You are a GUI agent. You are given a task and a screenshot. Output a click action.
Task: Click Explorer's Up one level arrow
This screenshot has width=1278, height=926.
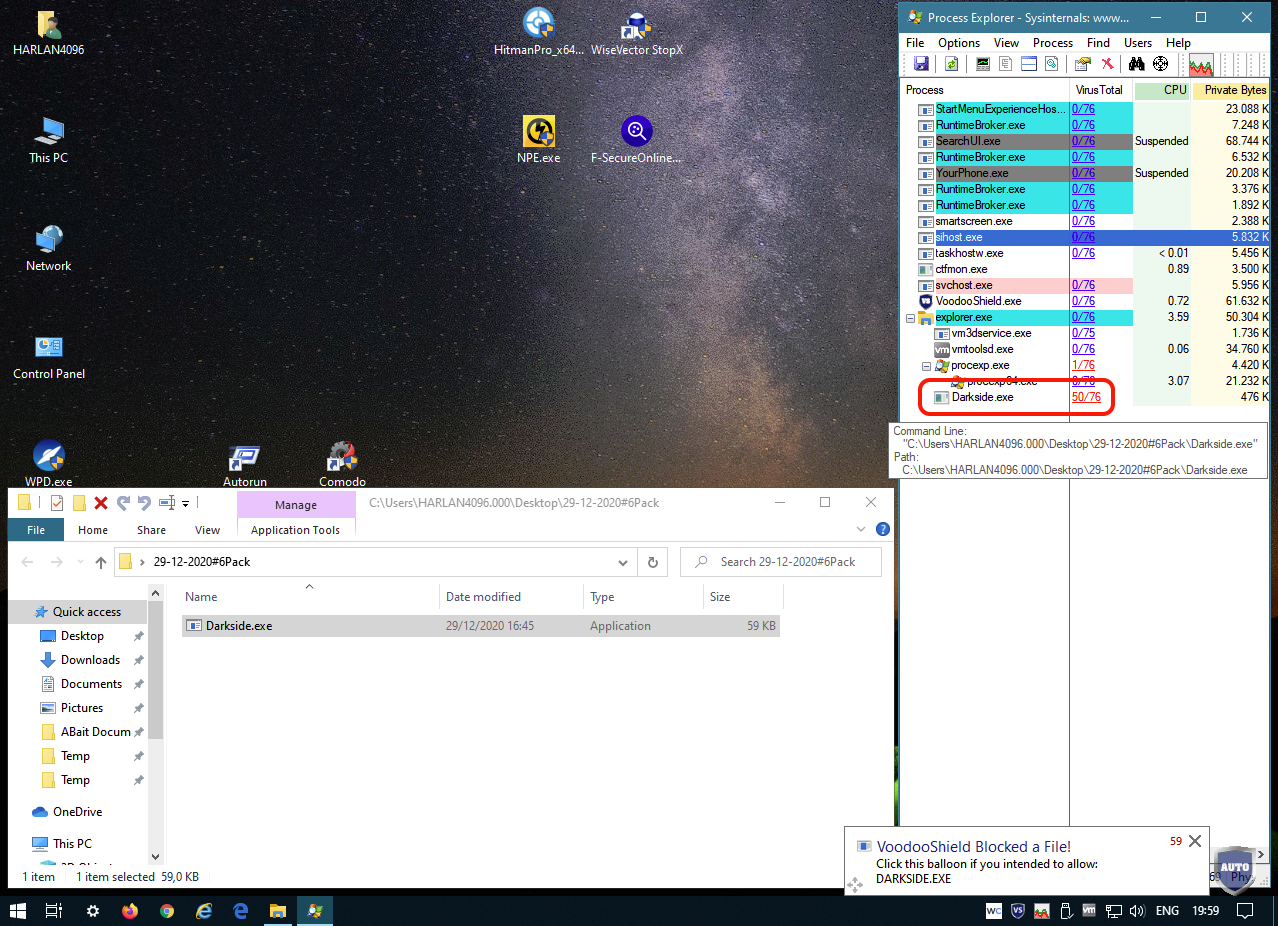click(101, 562)
